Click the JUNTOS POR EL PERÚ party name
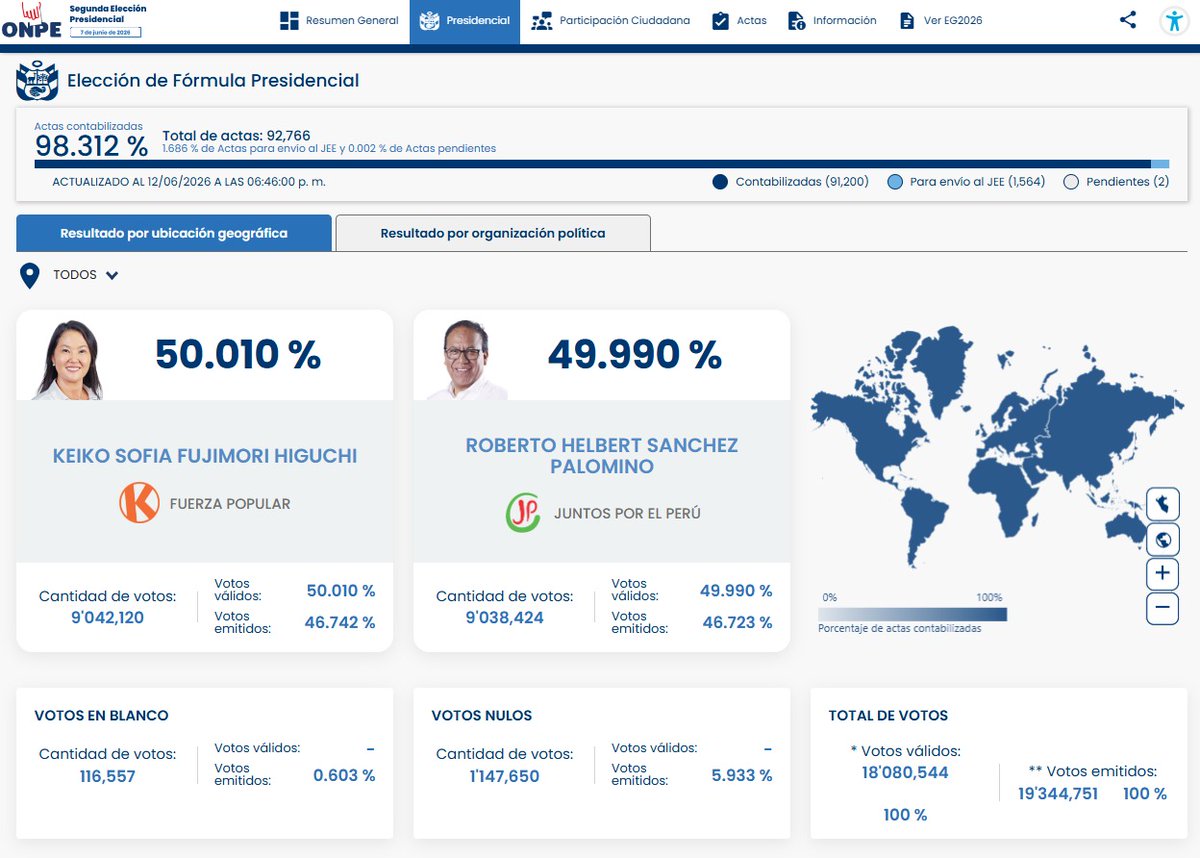 (627, 513)
